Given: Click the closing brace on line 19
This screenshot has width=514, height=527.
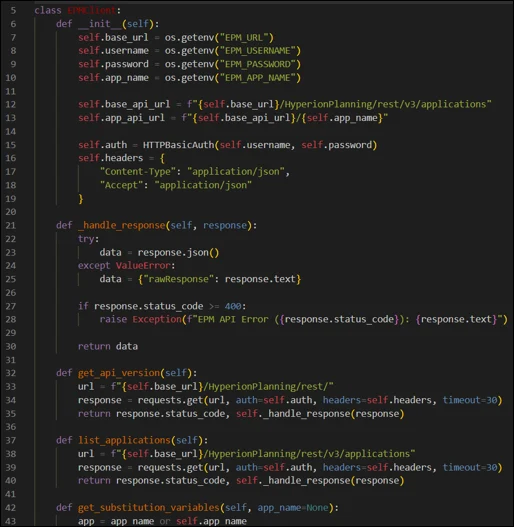Looking at the screenshot, I should pyautogui.click(x=81, y=199).
